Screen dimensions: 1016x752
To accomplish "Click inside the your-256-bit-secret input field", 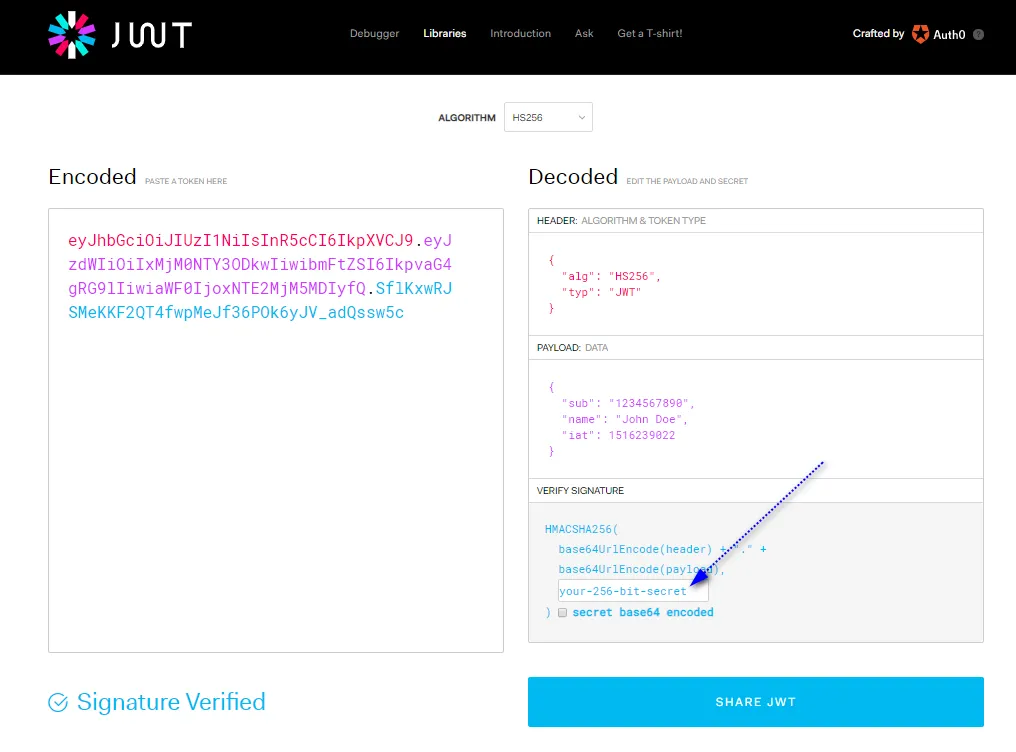I will pyautogui.click(x=633, y=591).
